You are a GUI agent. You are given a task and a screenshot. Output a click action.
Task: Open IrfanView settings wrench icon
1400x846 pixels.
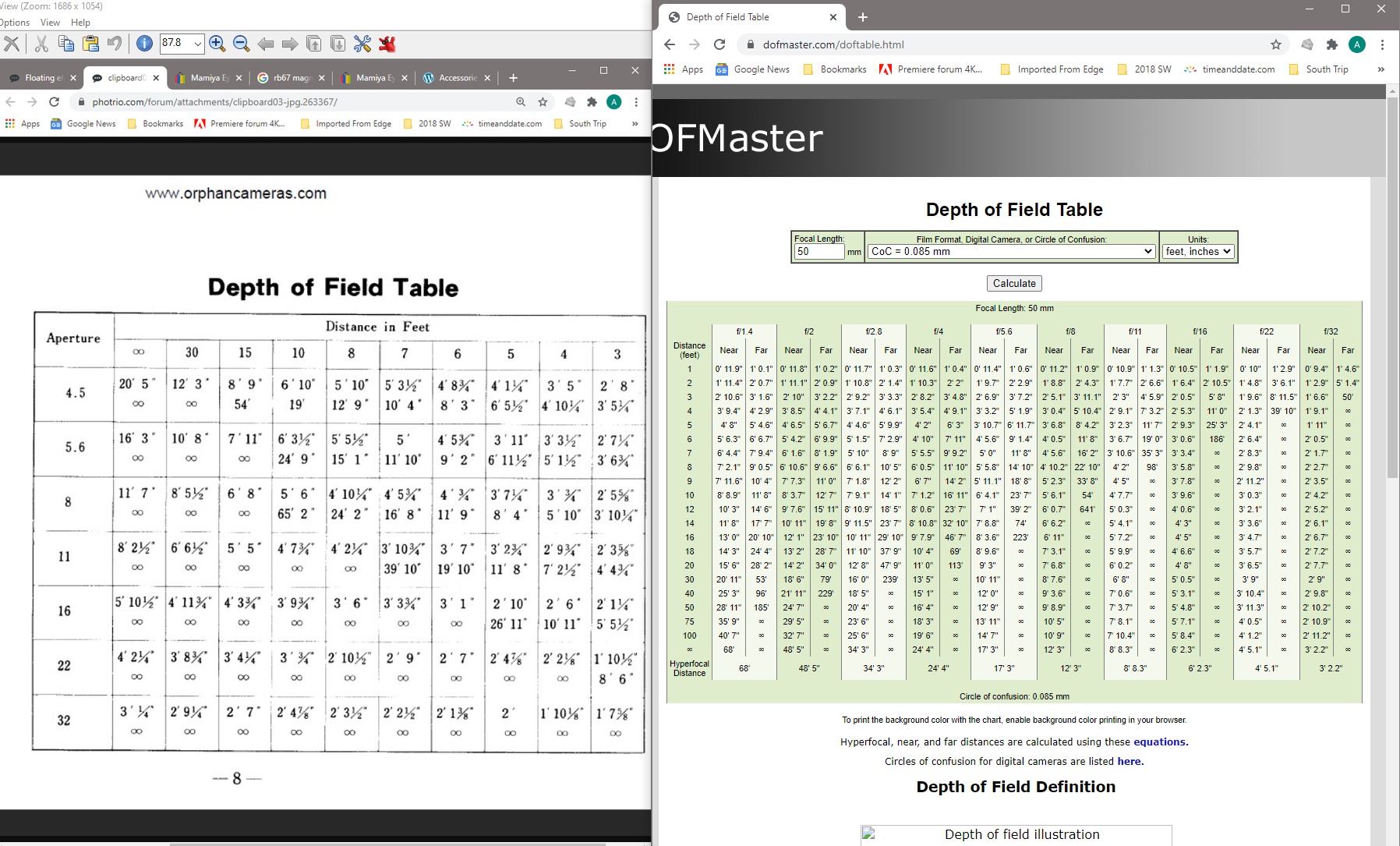click(x=362, y=44)
